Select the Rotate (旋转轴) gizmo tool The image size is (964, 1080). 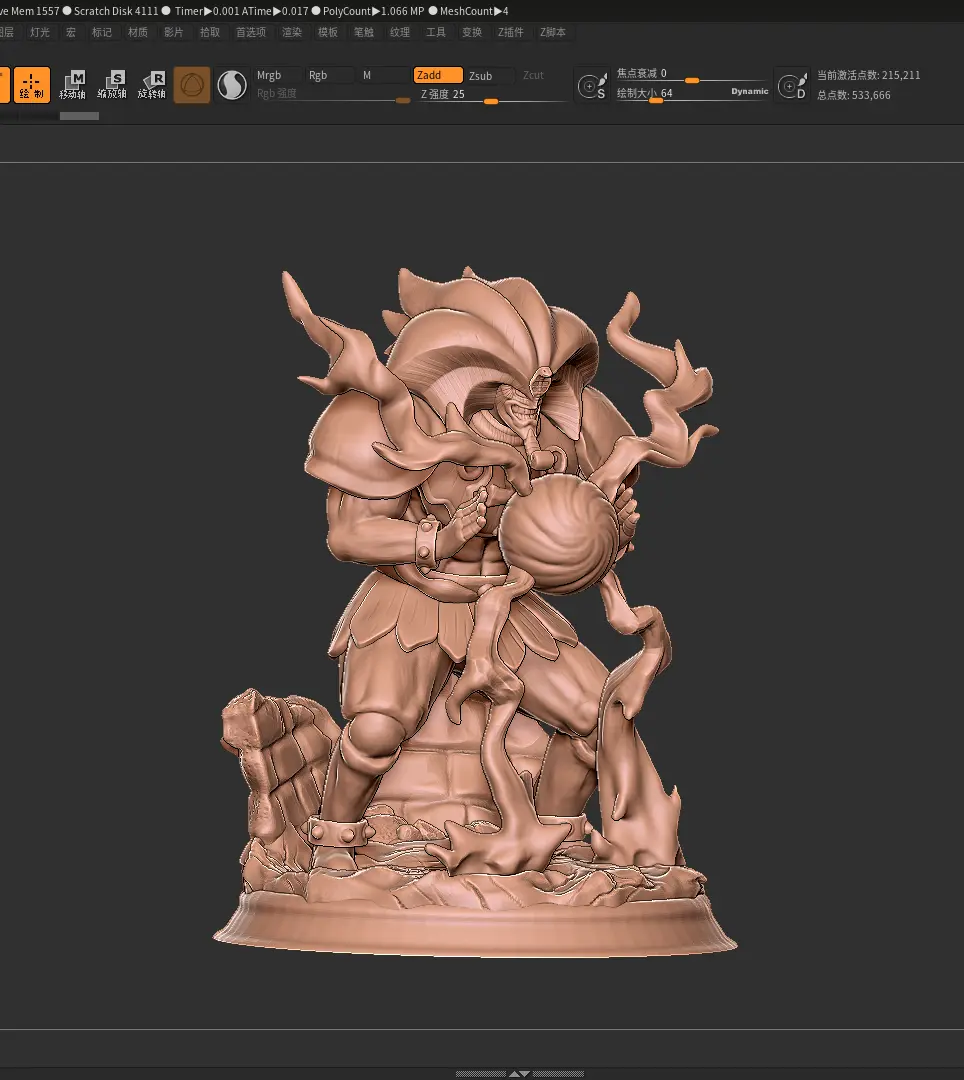[152, 85]
